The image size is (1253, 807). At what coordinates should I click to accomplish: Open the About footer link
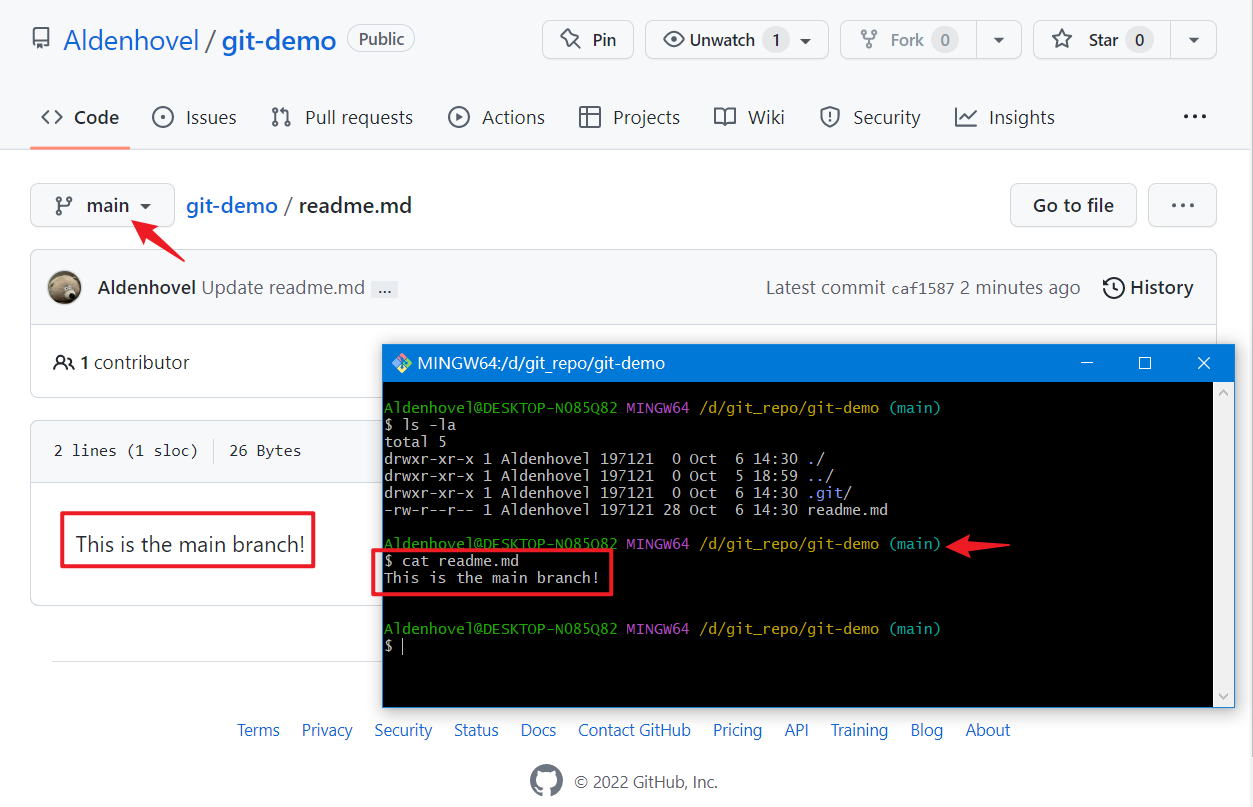point(988,730)
